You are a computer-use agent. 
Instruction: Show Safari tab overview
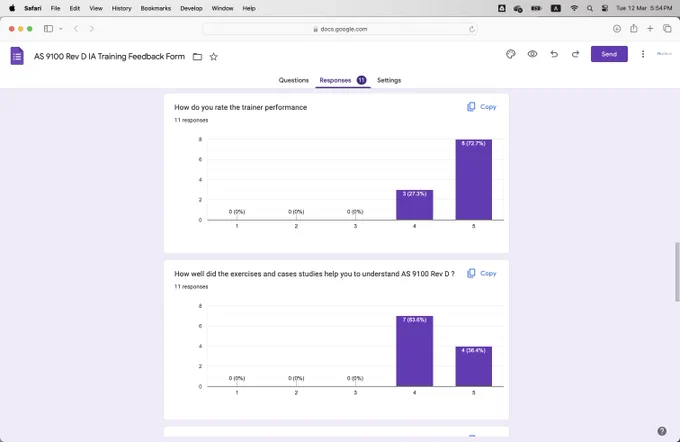pos(667,29)
